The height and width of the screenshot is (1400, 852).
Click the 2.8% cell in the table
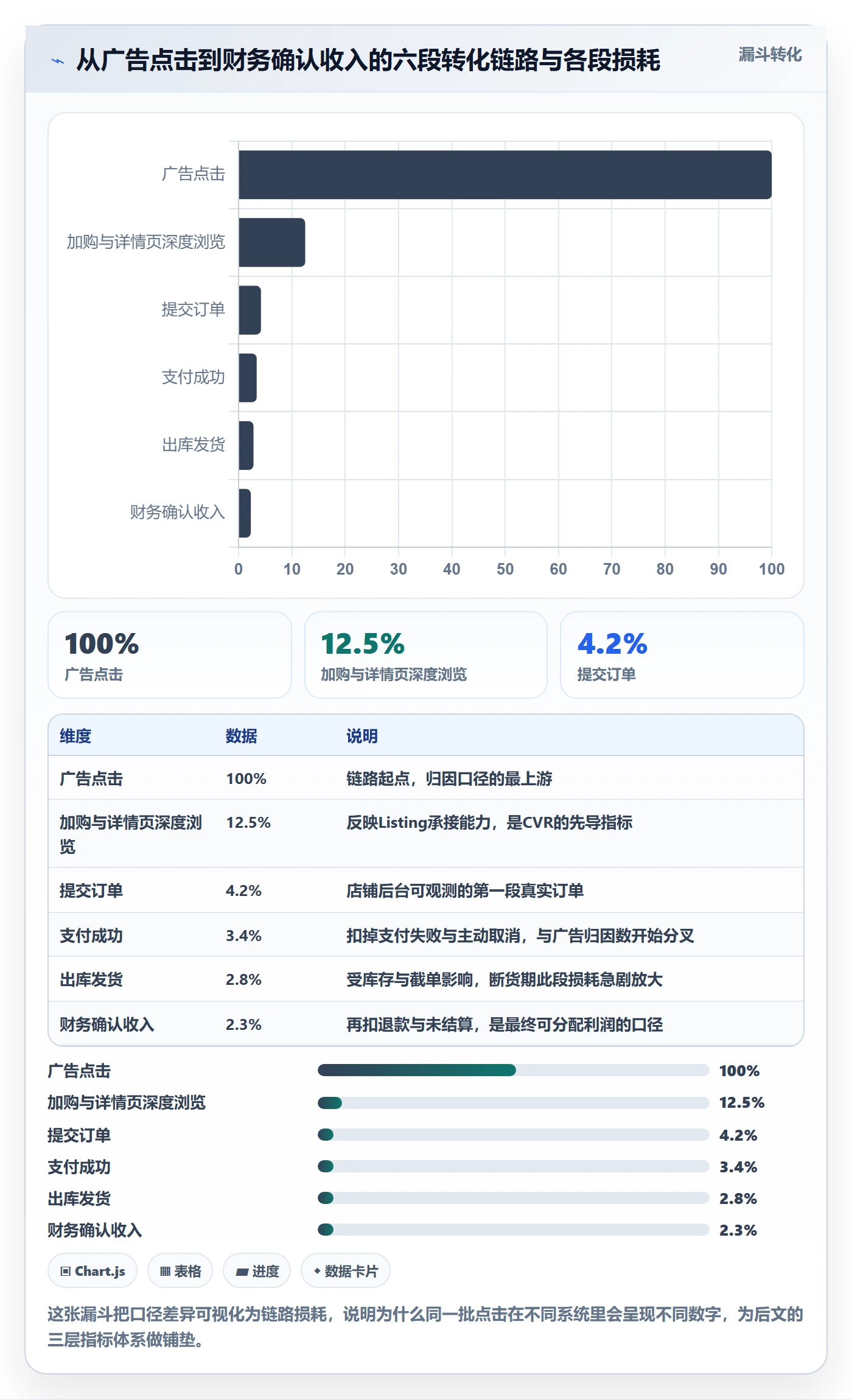pyautogui.click(x=243, y=979)
